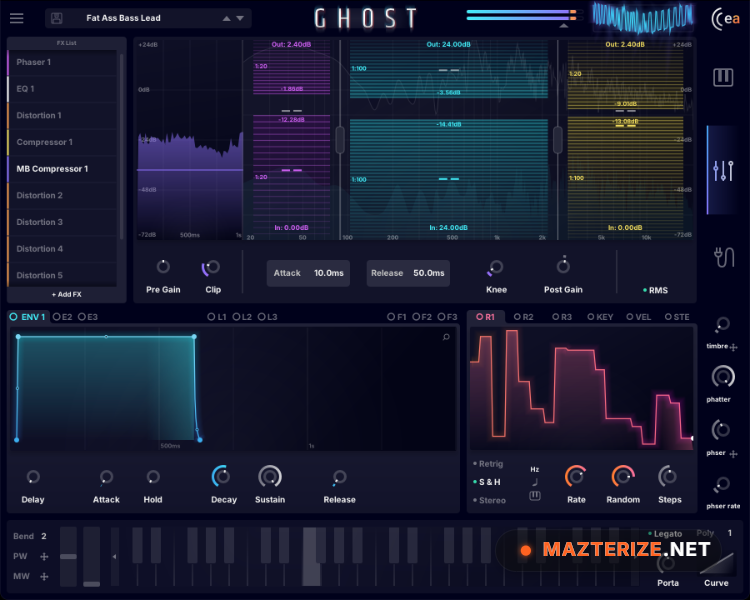Select the L3 LFO tab
The height and width of the screenshot is (600, 750).
(x=267, y=317)
